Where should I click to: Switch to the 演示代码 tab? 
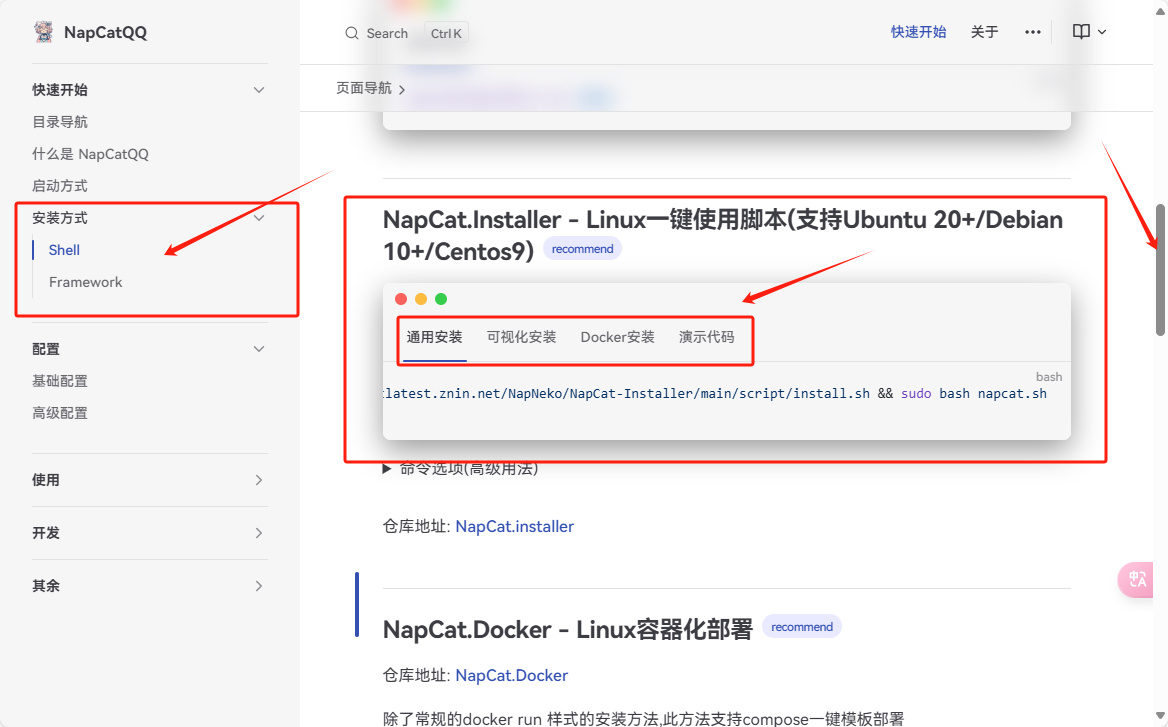click(x=706, y=337)
